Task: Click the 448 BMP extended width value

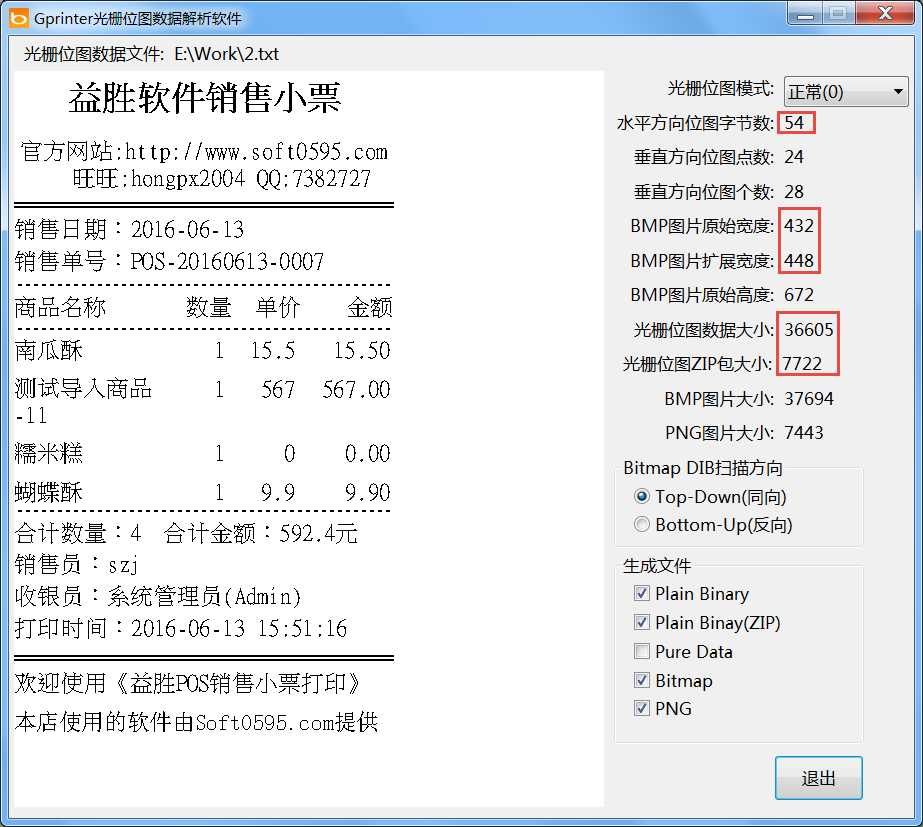Action: click(799, 260)
